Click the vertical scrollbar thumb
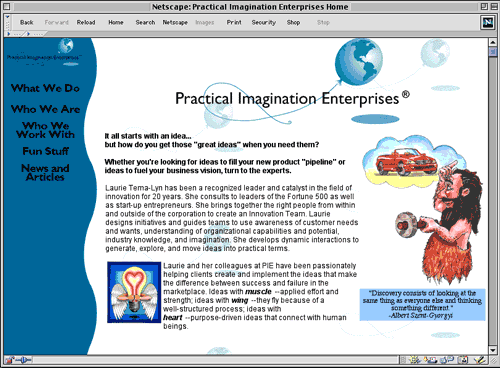 click(493, 52)
